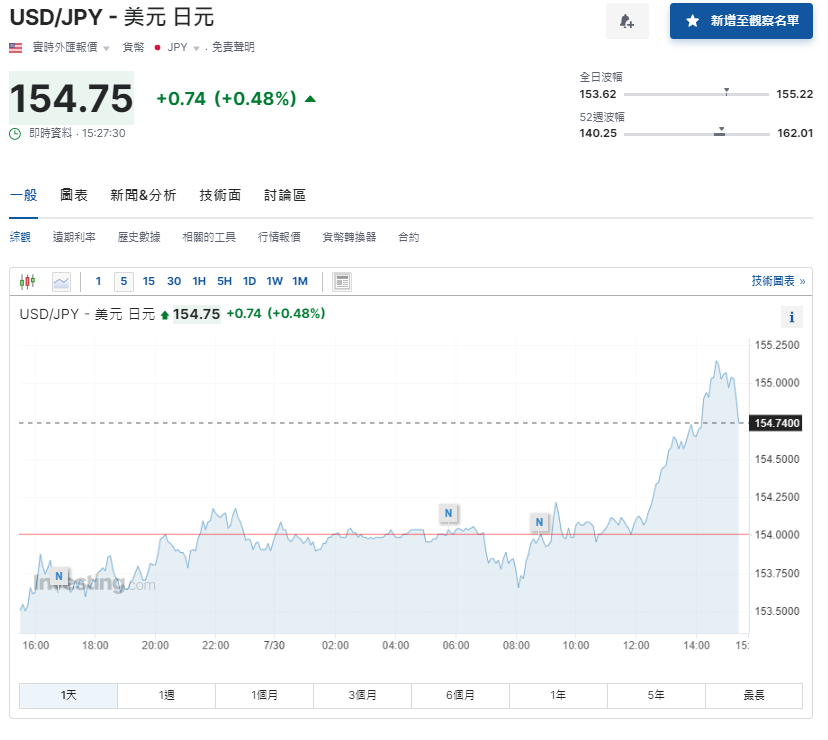Click the info icon above the chart
Screen dimensions: 828x740
click(792, 317)
